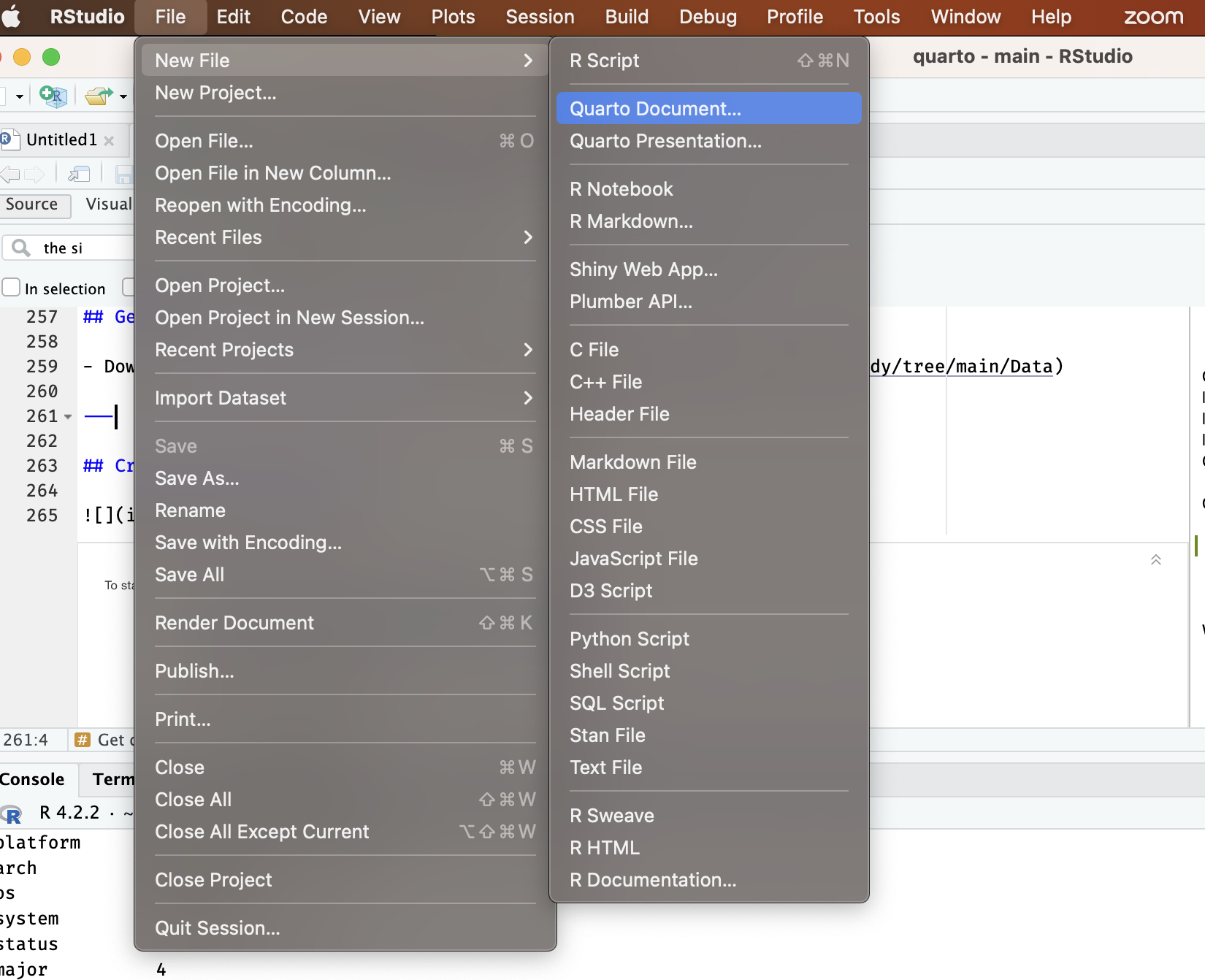
Task: Click the Create a Project icon
Action: [x=53, y=96]
